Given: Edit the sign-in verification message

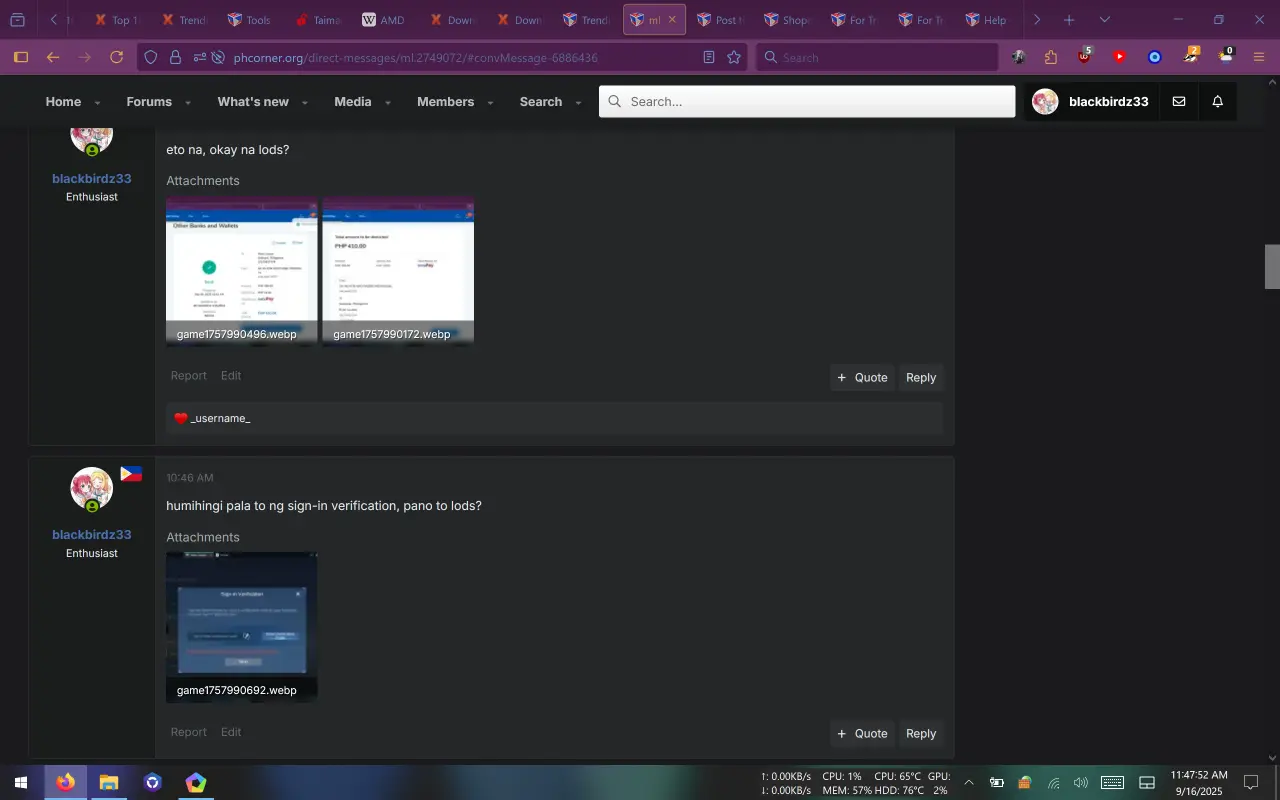Looking at the screenshot, I should [x=231, y=732].
